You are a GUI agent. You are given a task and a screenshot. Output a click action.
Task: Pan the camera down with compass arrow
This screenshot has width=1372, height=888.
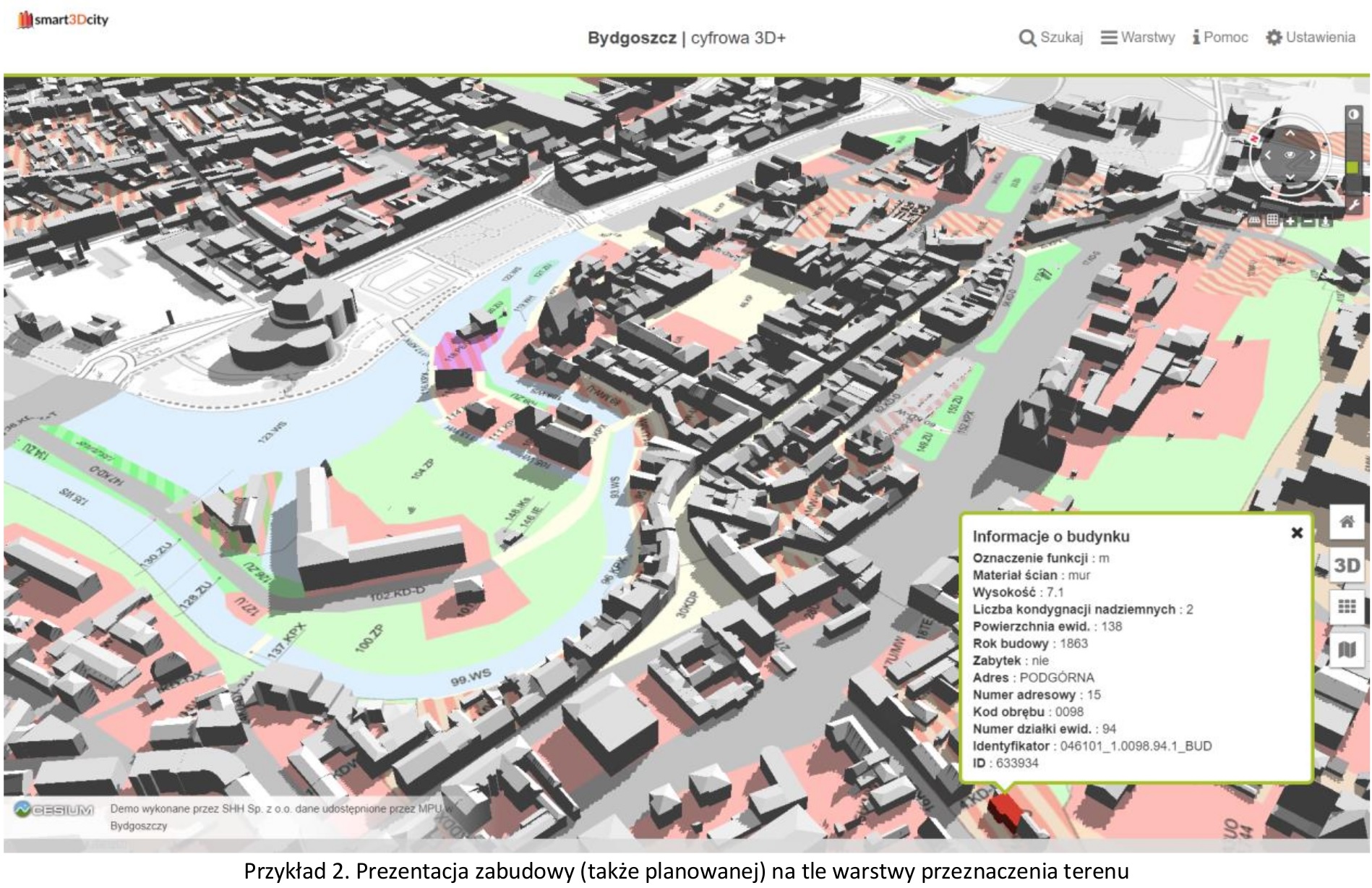[x=1290, y=177]
